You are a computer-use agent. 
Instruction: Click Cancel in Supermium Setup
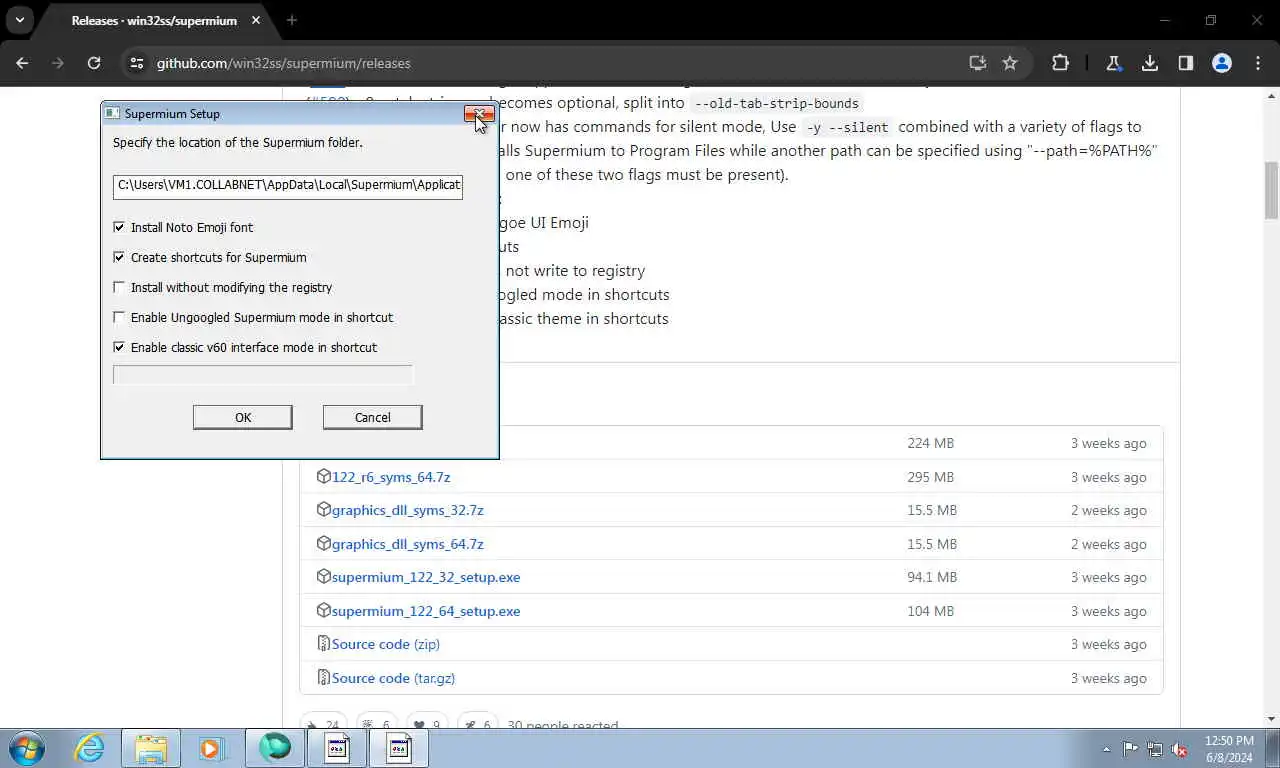(373, 417)
